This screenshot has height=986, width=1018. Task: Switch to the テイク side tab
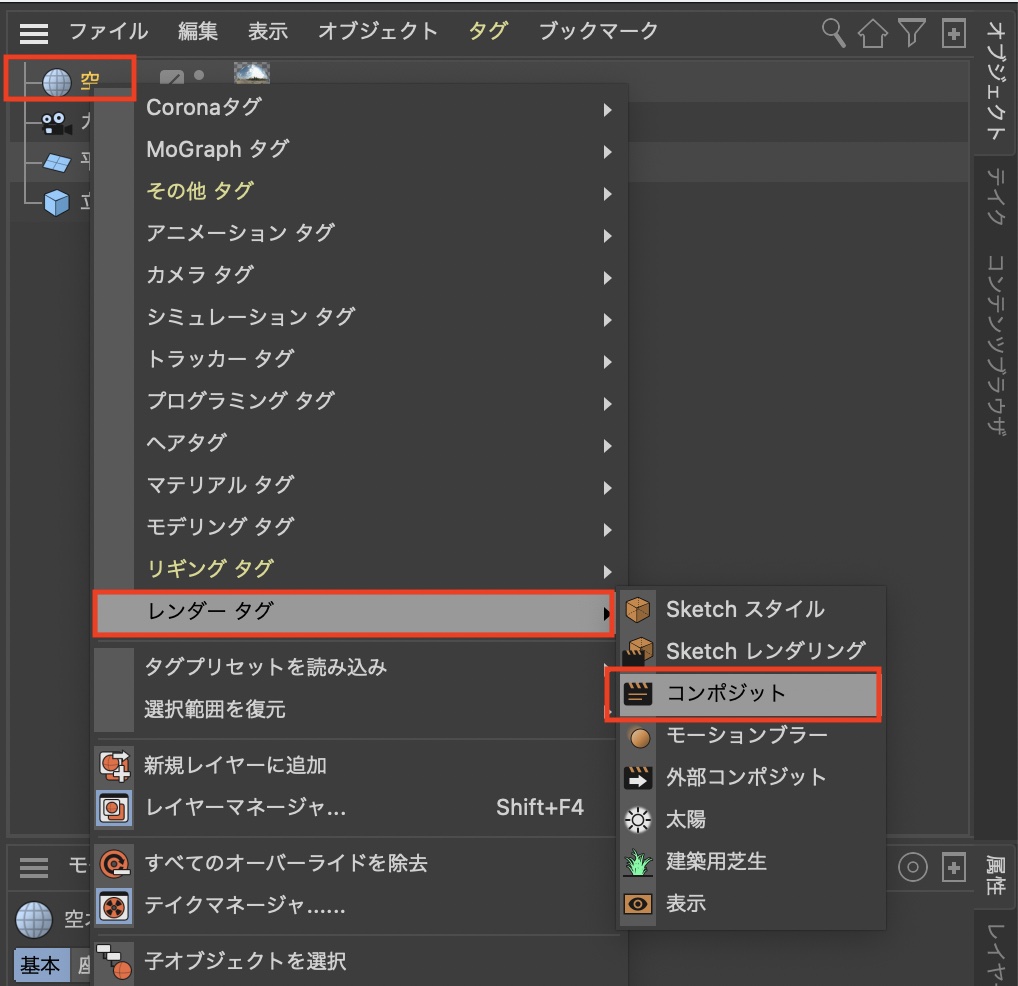pos(995,196)
